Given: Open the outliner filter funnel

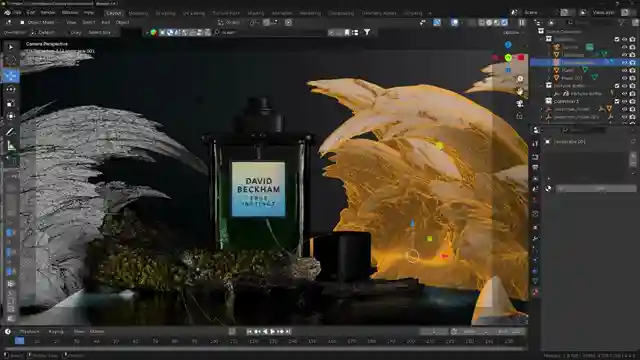Looking at the screenshot, I should (621, 22).
